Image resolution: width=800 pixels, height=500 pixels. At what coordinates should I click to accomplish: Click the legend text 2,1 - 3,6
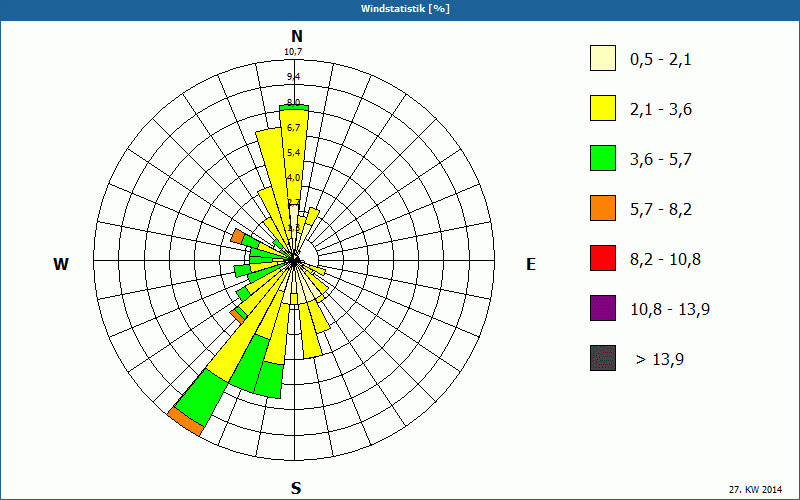click(x=661, y=110)
